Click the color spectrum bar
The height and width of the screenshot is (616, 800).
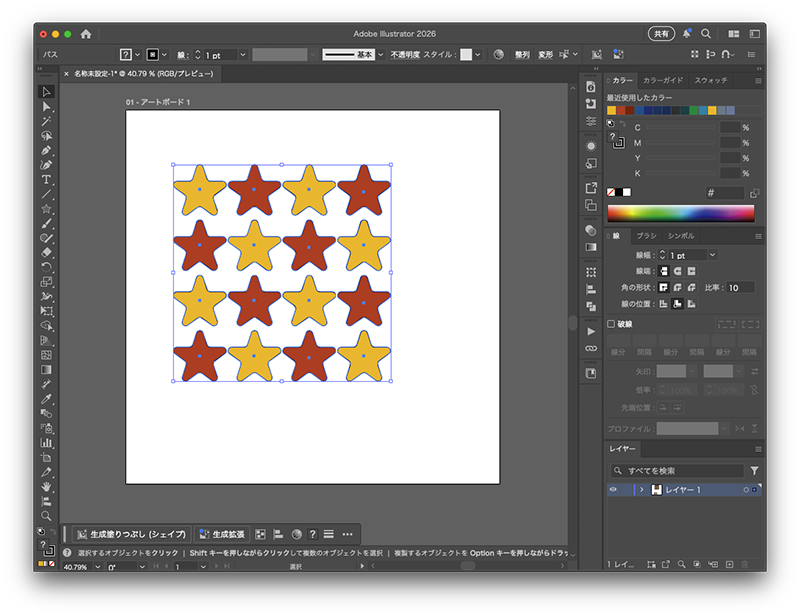[680, 213]
